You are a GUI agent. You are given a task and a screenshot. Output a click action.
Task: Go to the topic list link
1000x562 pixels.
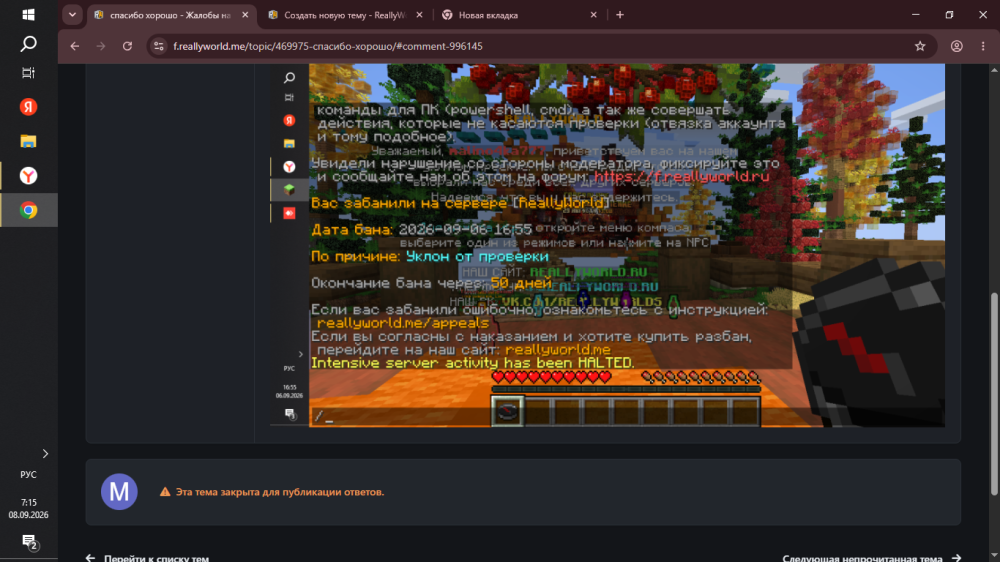point(148,558)
